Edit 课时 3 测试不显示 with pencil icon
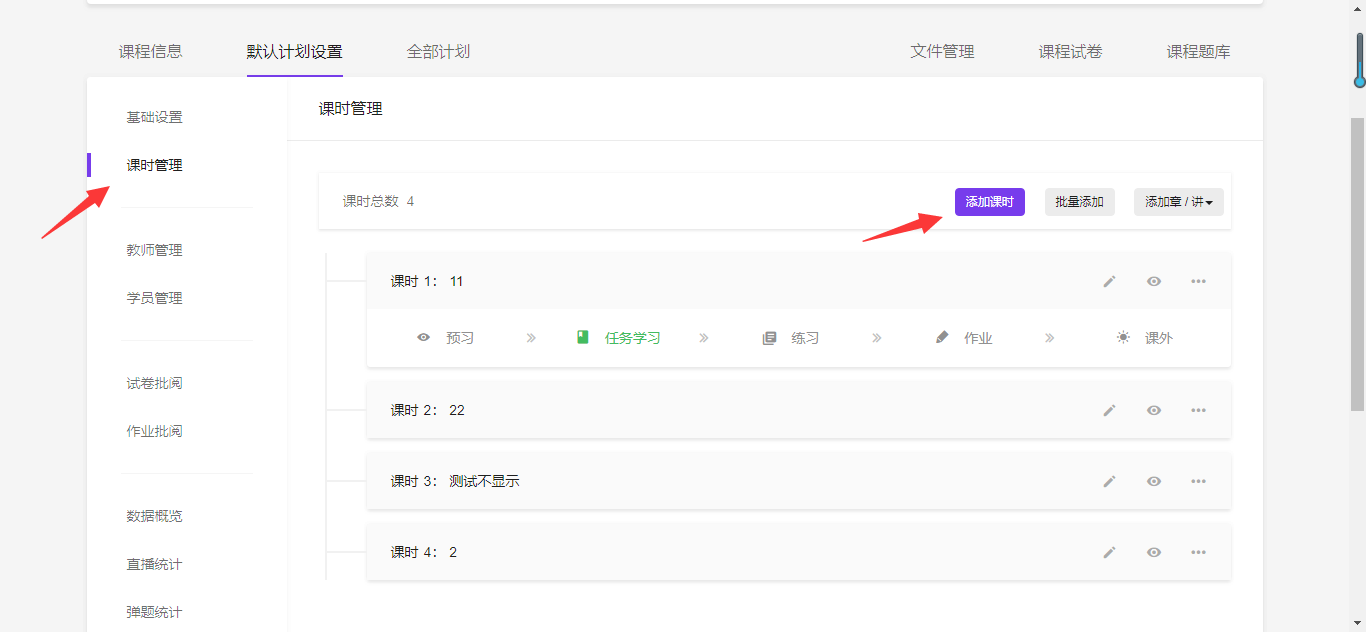1366x632 pixels. pos(1109,482)
